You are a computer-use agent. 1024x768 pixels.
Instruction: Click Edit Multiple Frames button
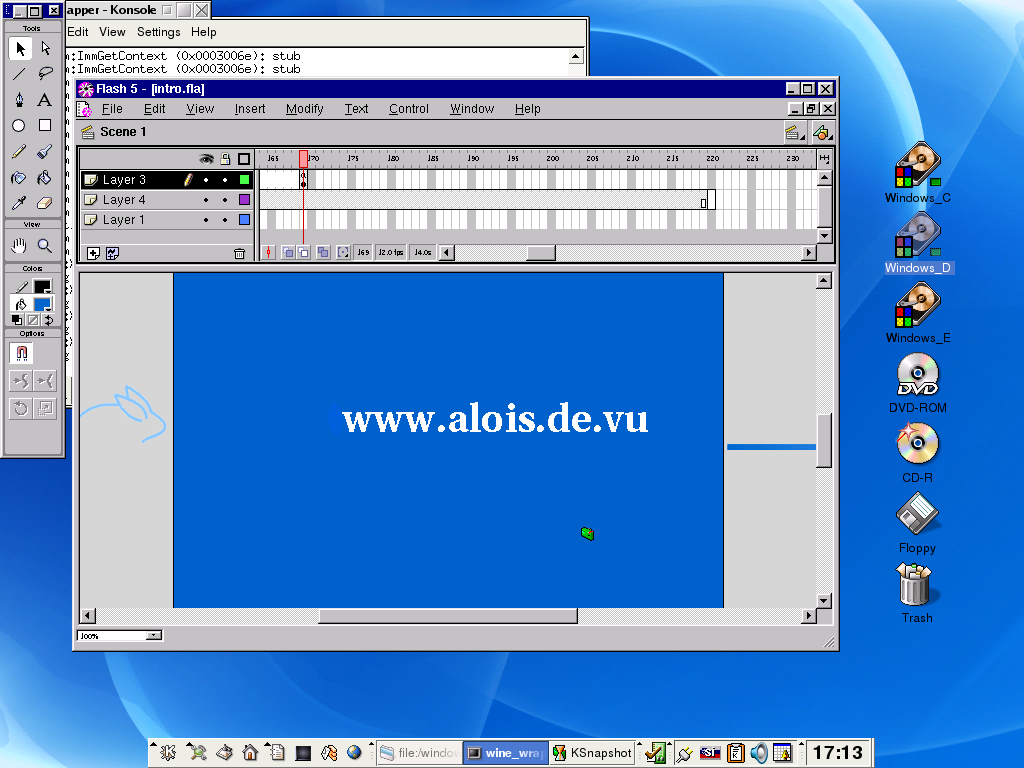[323, 252]
